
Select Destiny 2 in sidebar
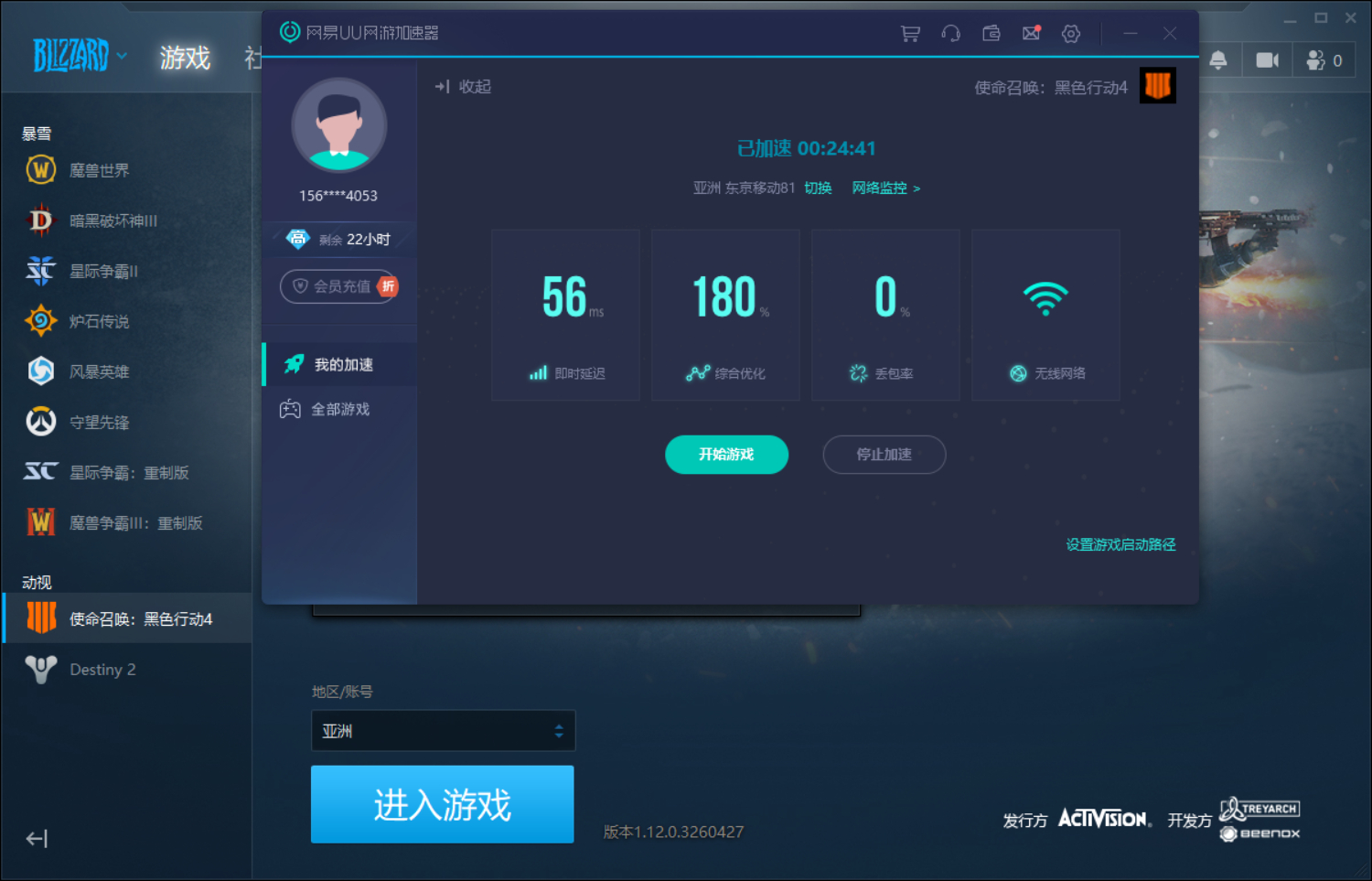[126, 670]
